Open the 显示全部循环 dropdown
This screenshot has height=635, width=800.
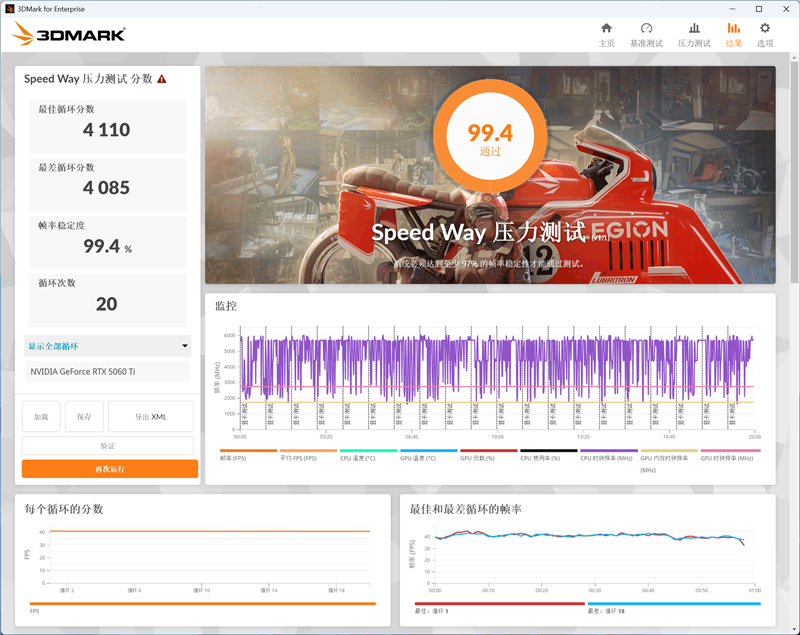click(107, 346)
